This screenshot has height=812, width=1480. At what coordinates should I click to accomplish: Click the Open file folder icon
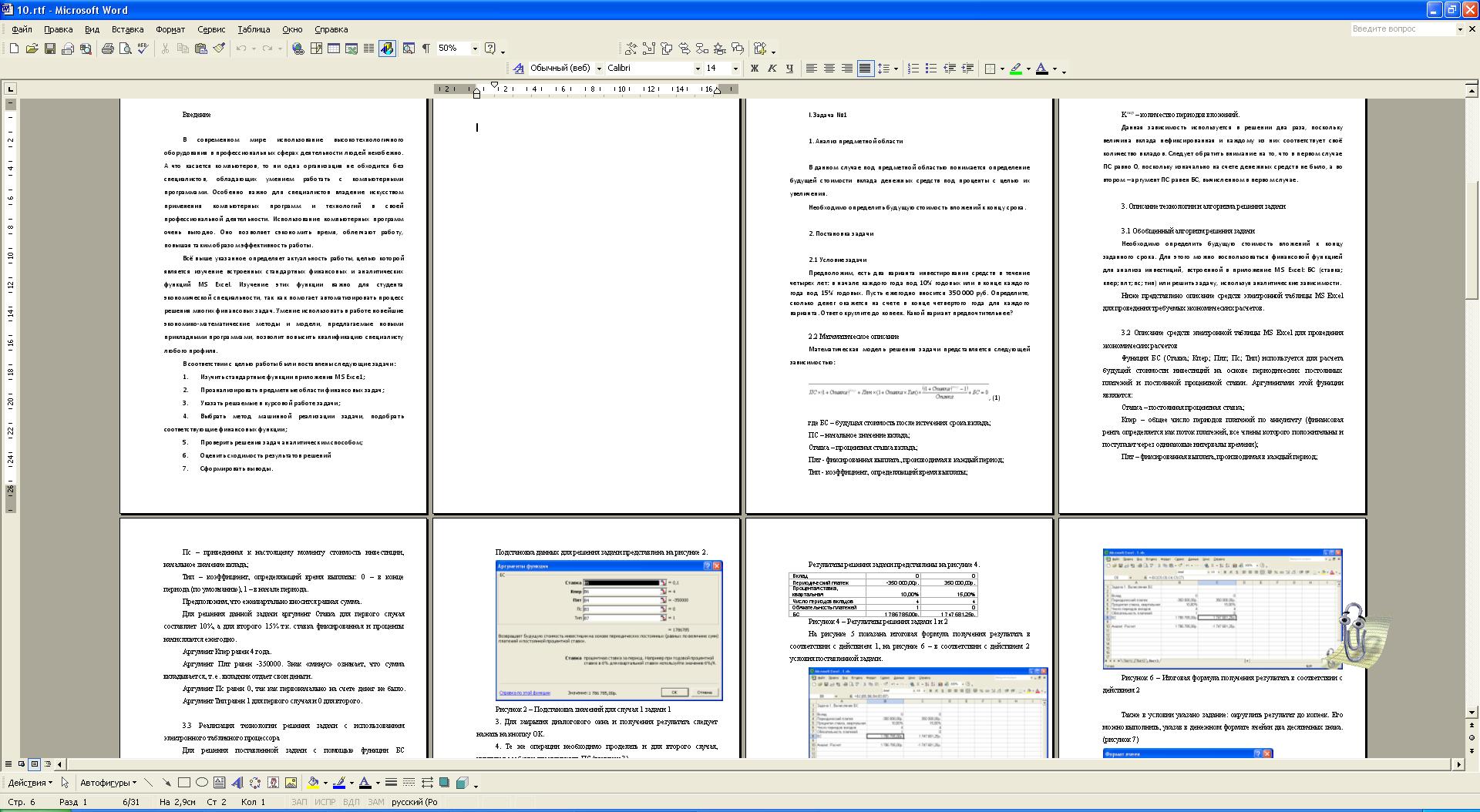[x=32, y=49]
